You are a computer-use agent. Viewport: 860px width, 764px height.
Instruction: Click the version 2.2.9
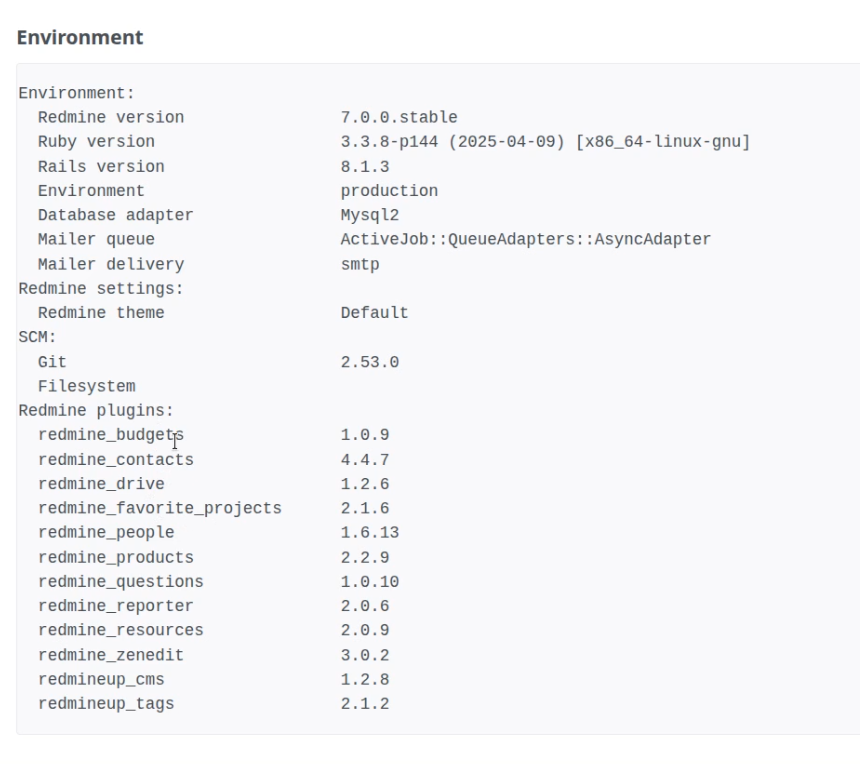[x=365, y=557]
